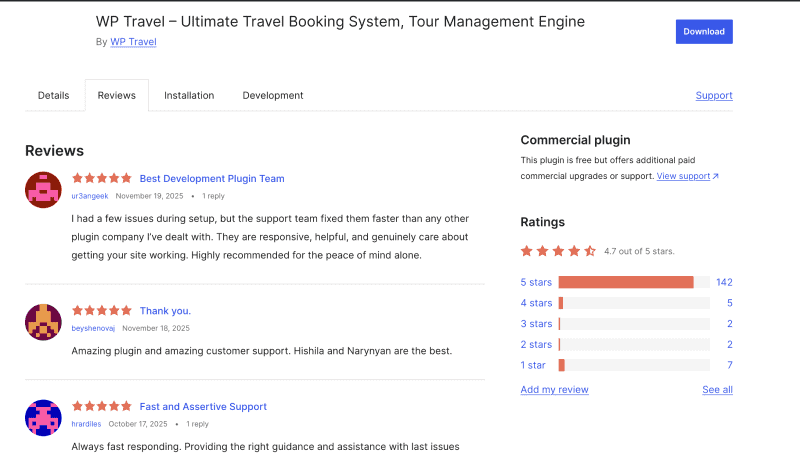800x460 pixels.
Task: Open Fast and Assertive Support review
Action: coord(203,406)
